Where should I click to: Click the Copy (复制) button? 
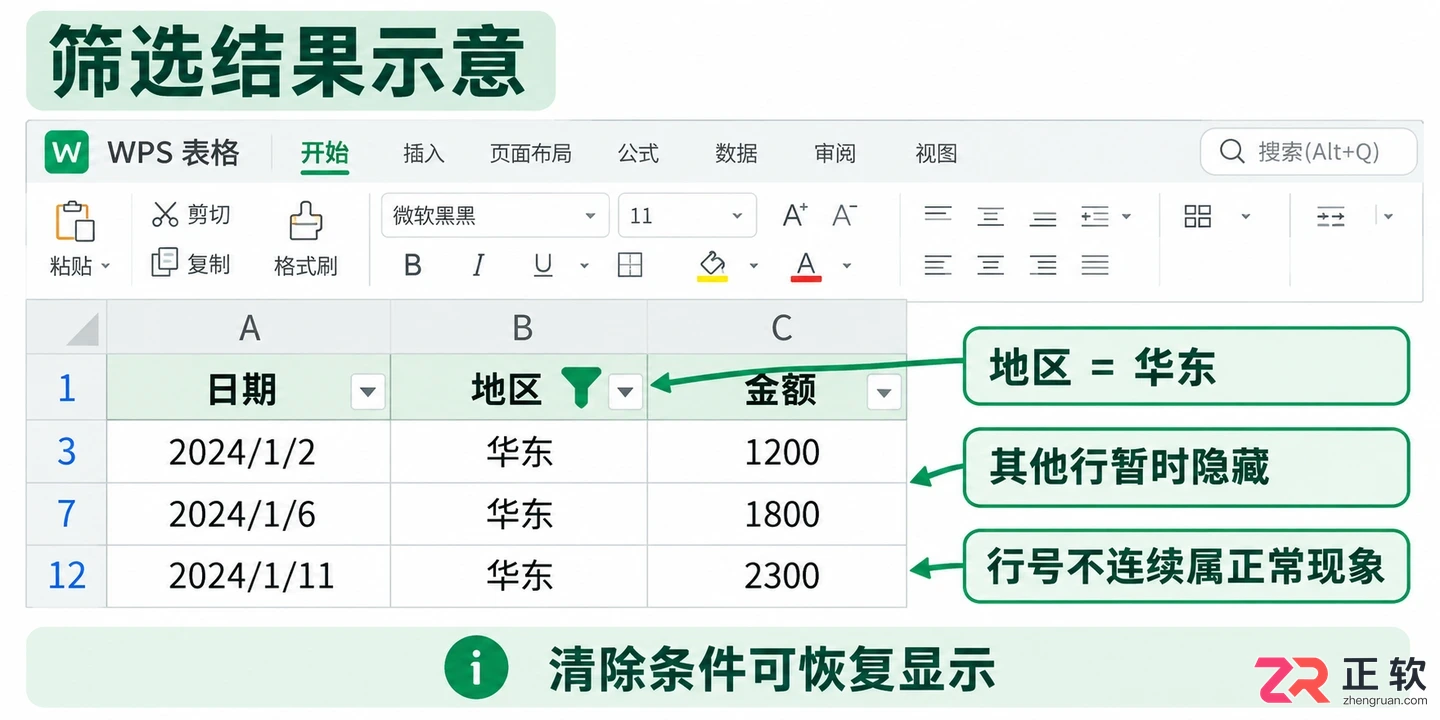pos(190,264)
